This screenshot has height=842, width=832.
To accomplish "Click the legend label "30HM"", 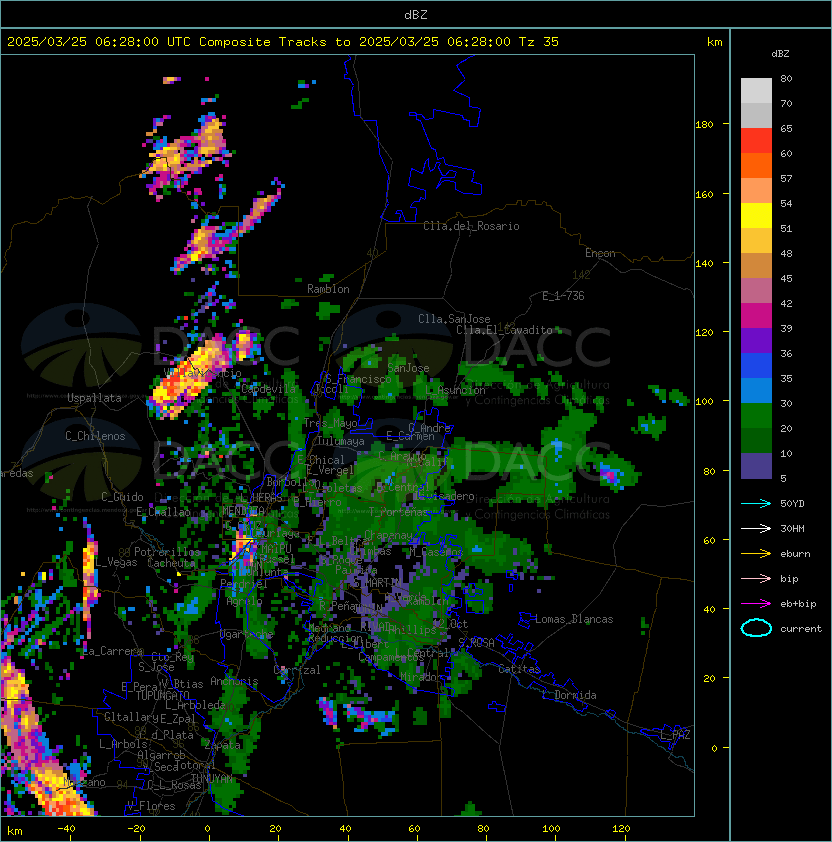I will (792, 529).
